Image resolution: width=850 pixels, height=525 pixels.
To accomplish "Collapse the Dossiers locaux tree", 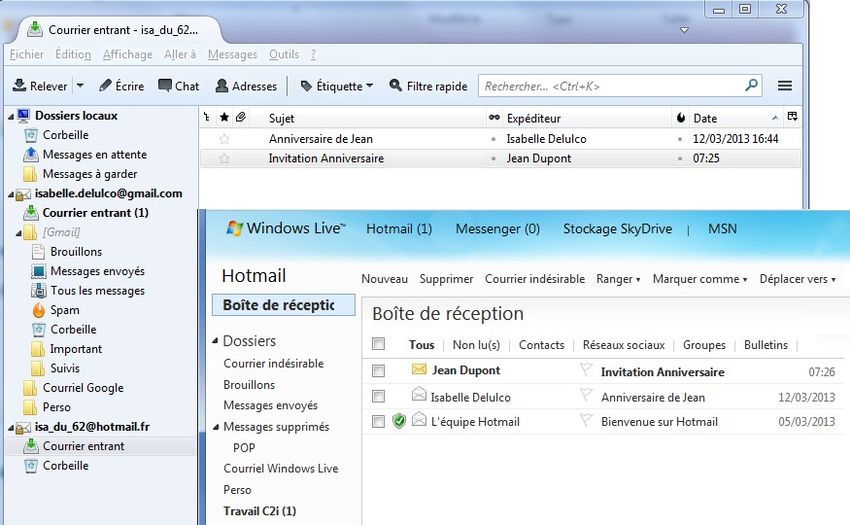I will pos(11,116).
